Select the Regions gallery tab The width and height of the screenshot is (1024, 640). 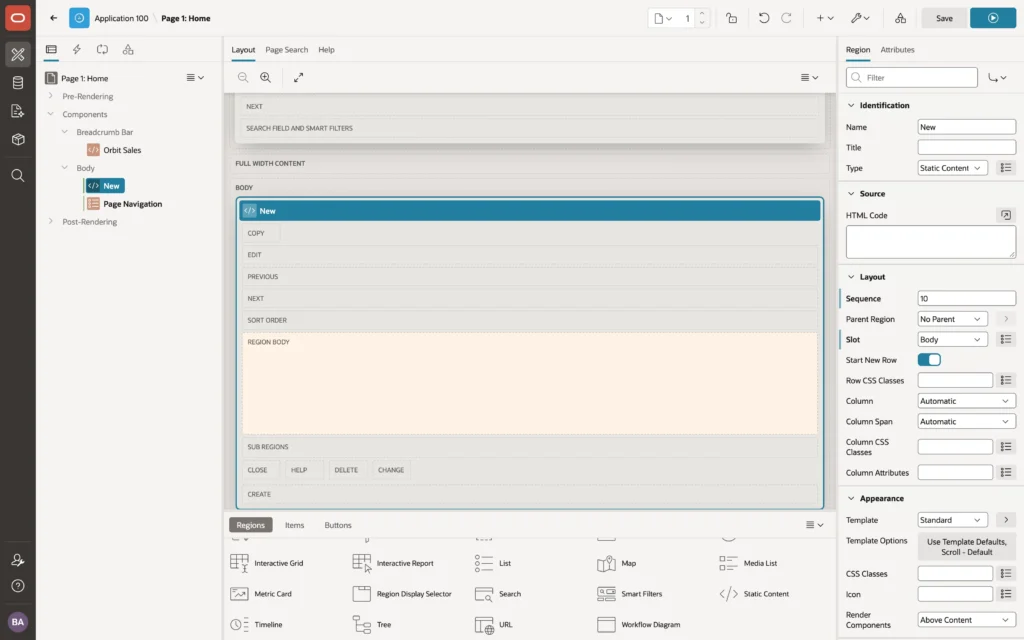250,525
